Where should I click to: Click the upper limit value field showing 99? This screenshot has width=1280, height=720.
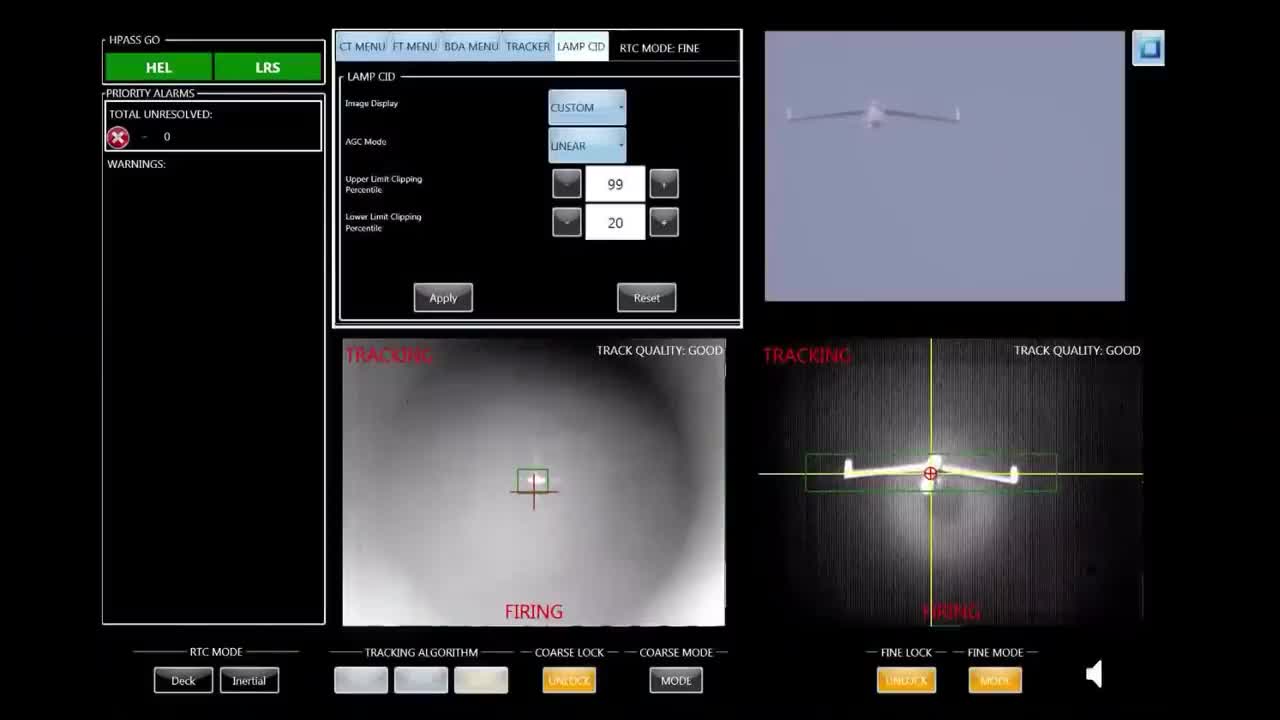click(615, 184)
